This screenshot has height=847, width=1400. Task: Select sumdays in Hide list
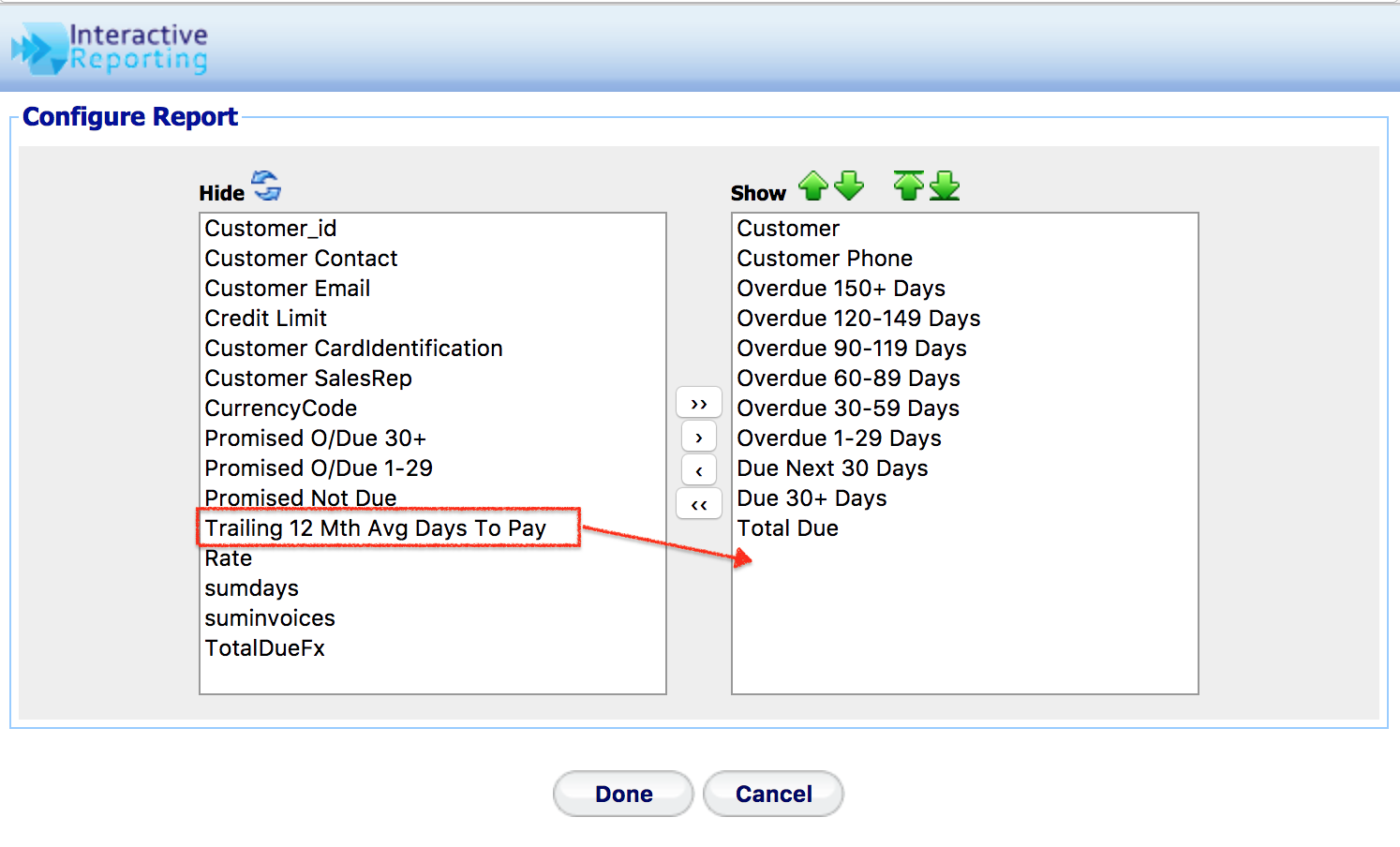[x=433, y=588]
